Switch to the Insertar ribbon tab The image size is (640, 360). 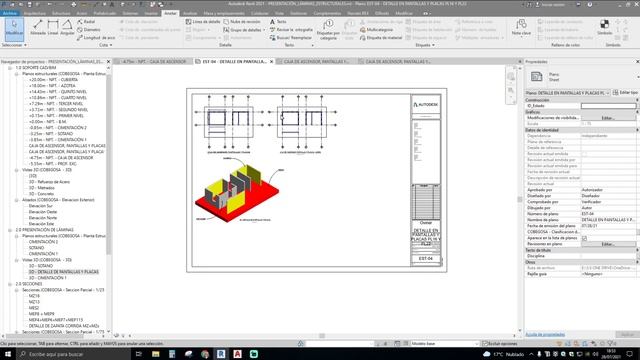tap(151, 13)
